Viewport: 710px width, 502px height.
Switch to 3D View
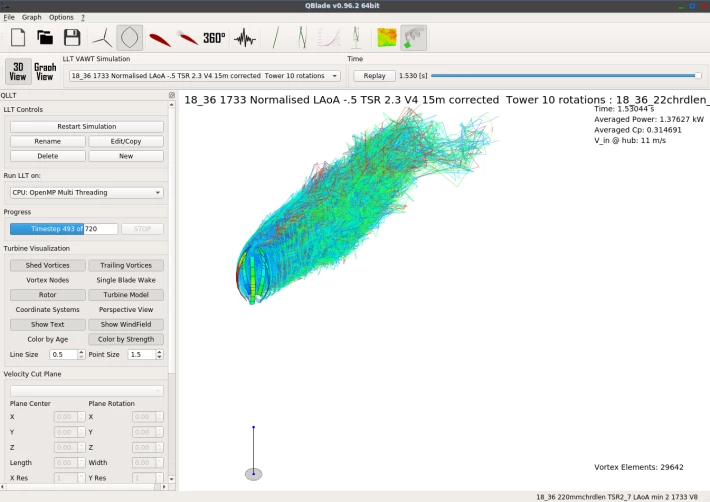coord(18,72)
